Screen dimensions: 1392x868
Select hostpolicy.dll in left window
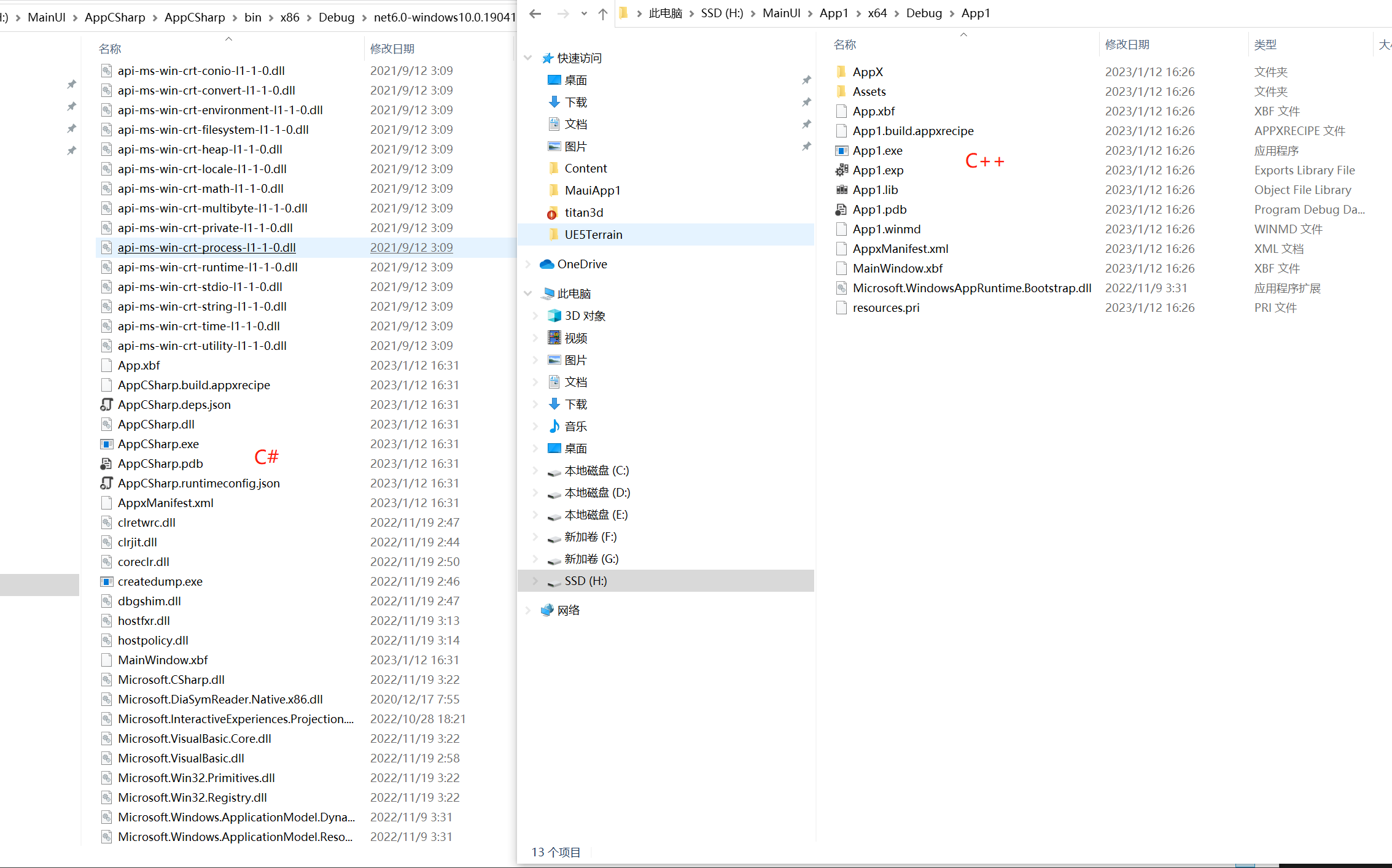click(153, 640)
